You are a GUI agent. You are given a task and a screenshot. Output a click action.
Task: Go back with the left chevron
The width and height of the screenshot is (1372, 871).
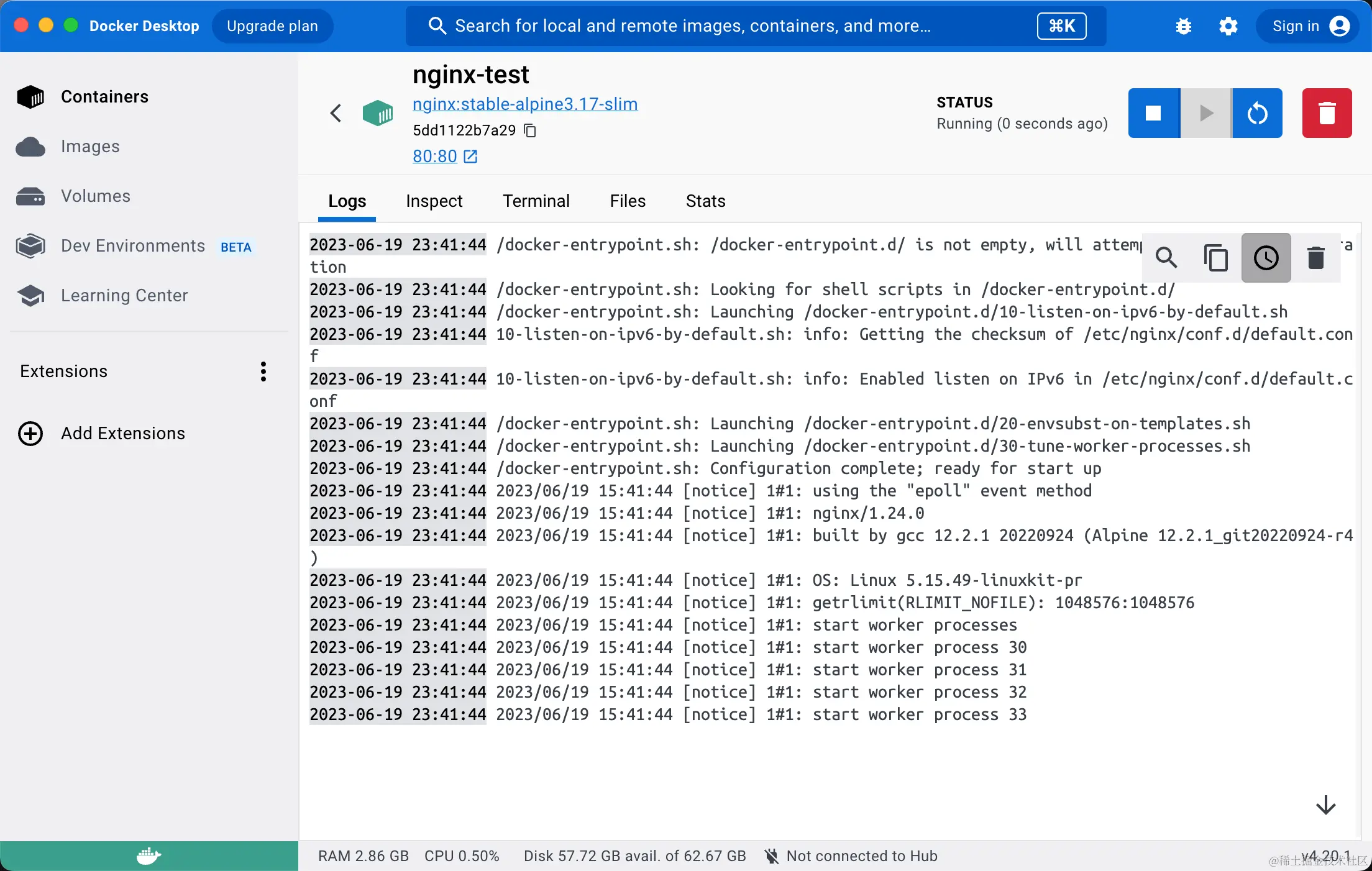click(x=336, y=113)
